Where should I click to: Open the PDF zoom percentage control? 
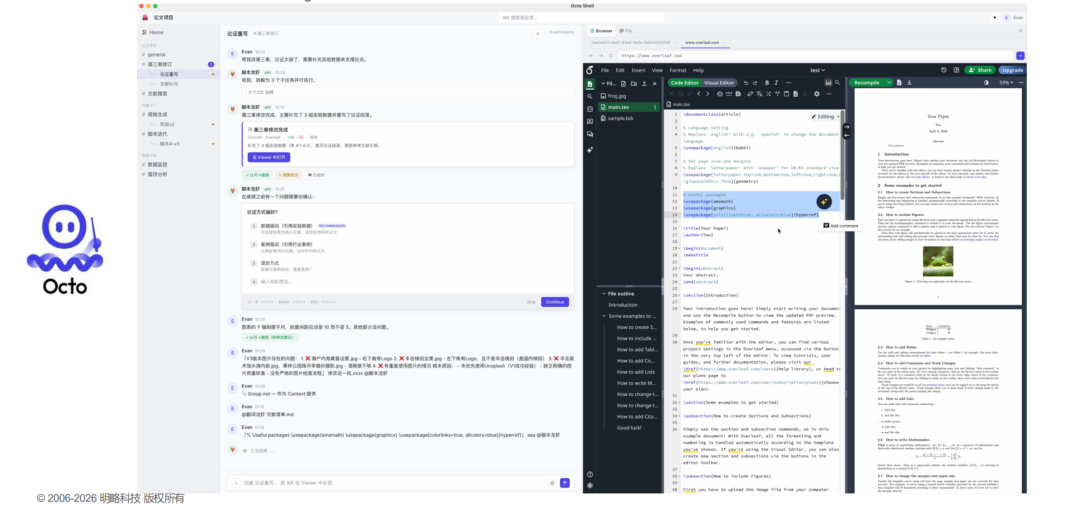tap(1005, 83)
